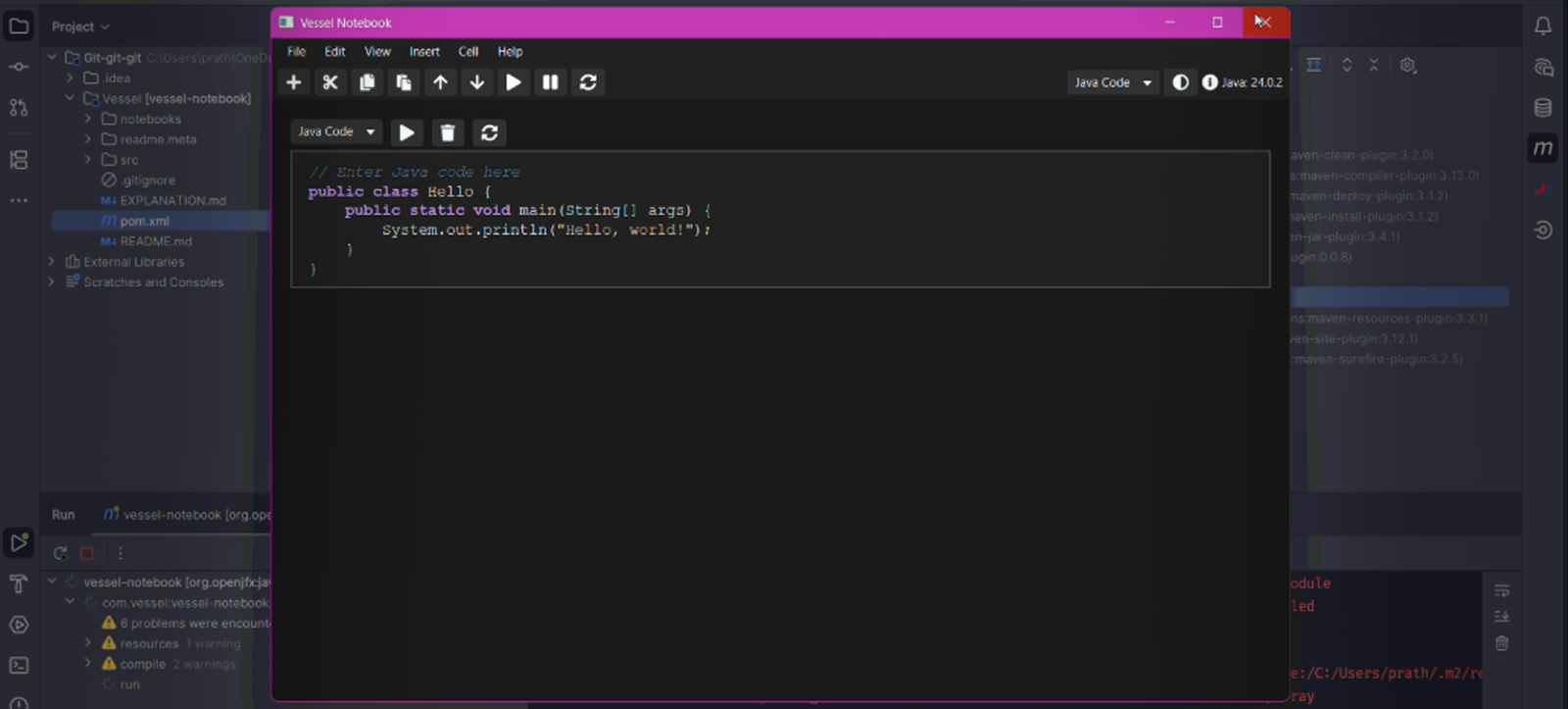Click the paste cell icon
This screenshot has width=1568, height=709.
click(x=404, y=82)
